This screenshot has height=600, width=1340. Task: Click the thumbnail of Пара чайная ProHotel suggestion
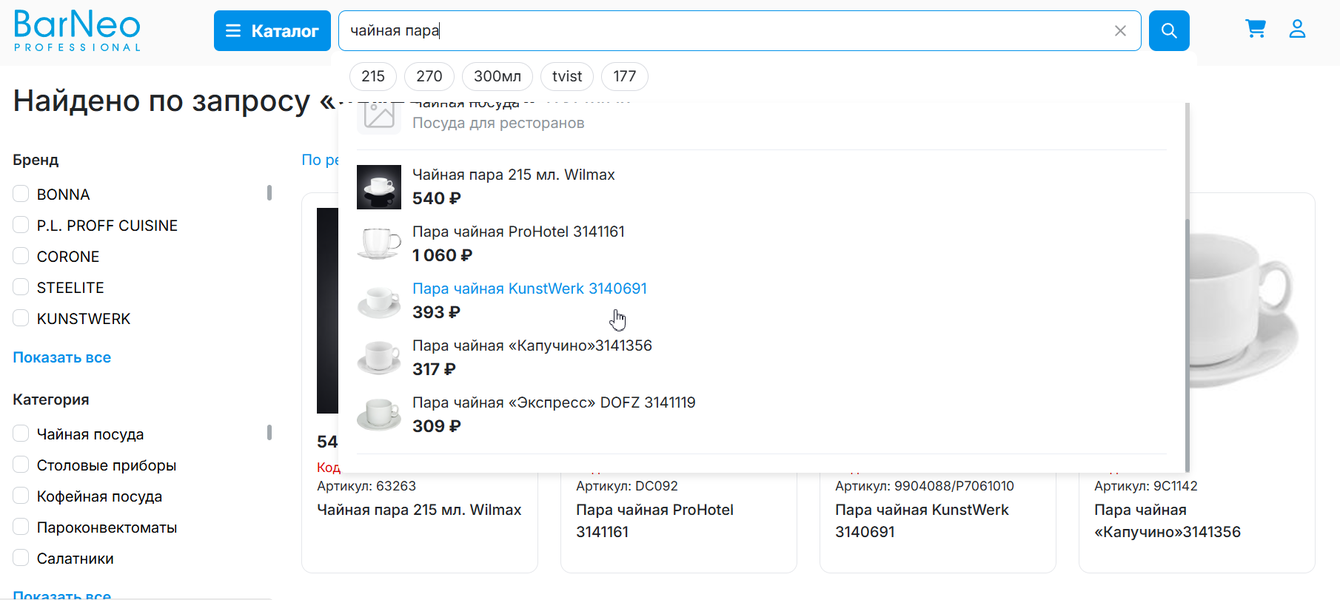pyautogui.click(x=379, y=244)
